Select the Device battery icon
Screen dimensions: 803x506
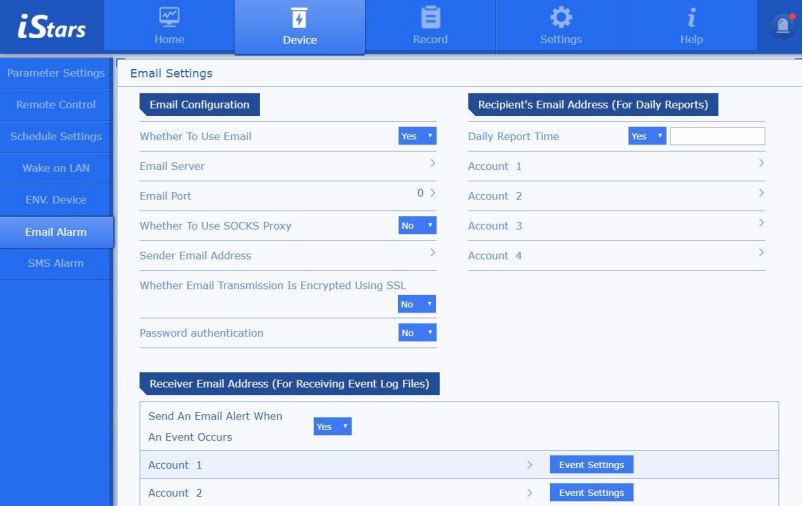299,18
